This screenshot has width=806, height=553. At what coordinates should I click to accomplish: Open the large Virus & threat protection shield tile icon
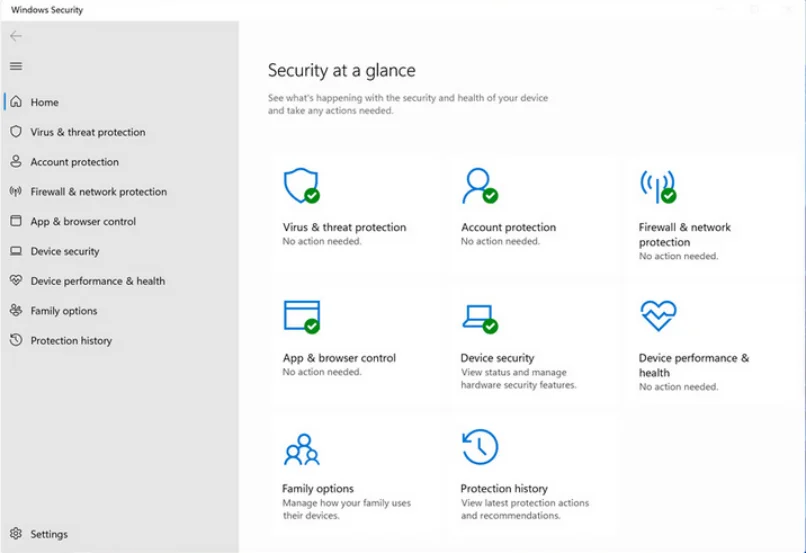302,186
